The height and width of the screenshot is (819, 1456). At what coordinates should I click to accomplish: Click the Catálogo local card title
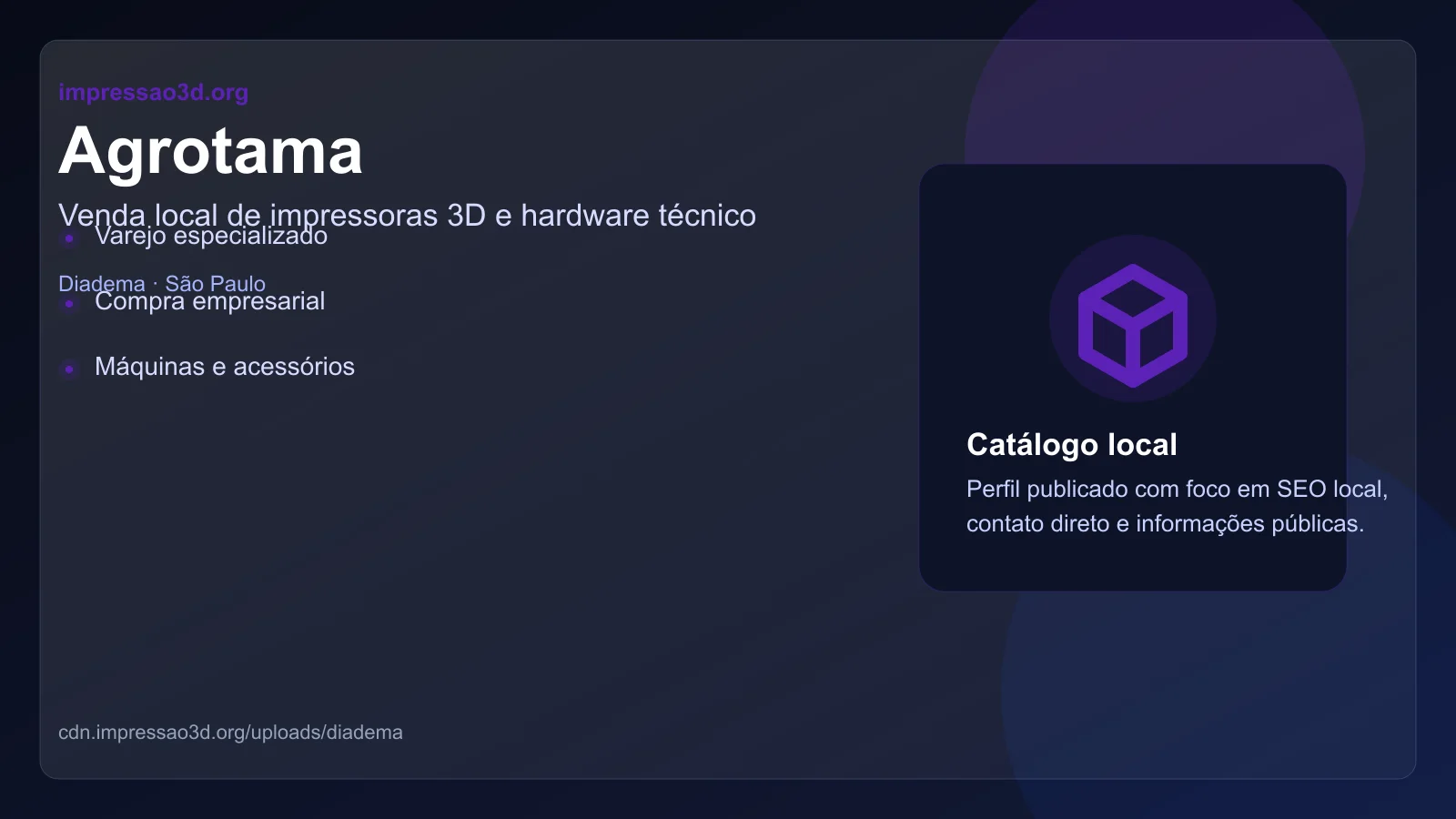pyautogui.click(x=1072, y=444)
